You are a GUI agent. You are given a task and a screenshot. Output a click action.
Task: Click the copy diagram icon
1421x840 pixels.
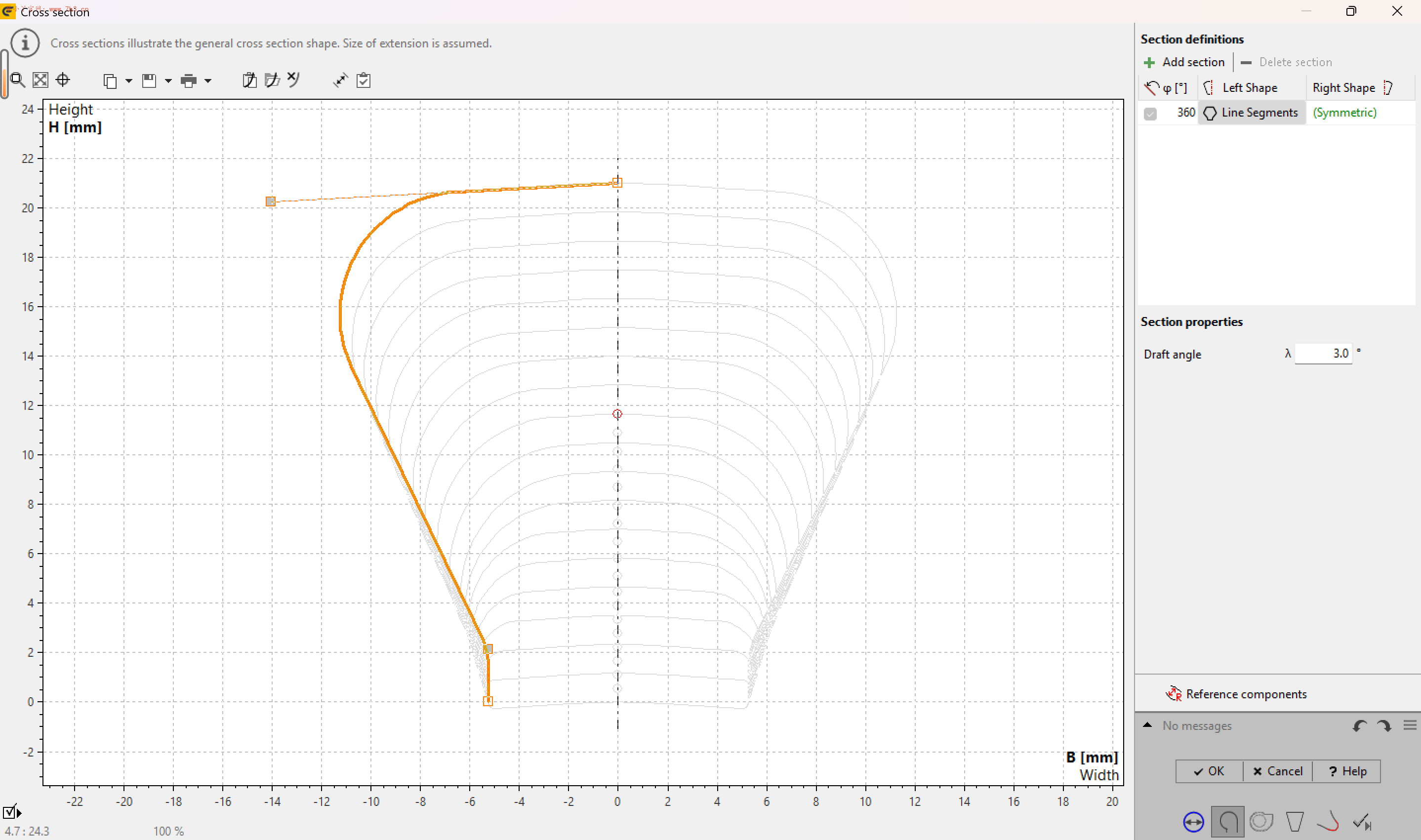coord(110,81)
